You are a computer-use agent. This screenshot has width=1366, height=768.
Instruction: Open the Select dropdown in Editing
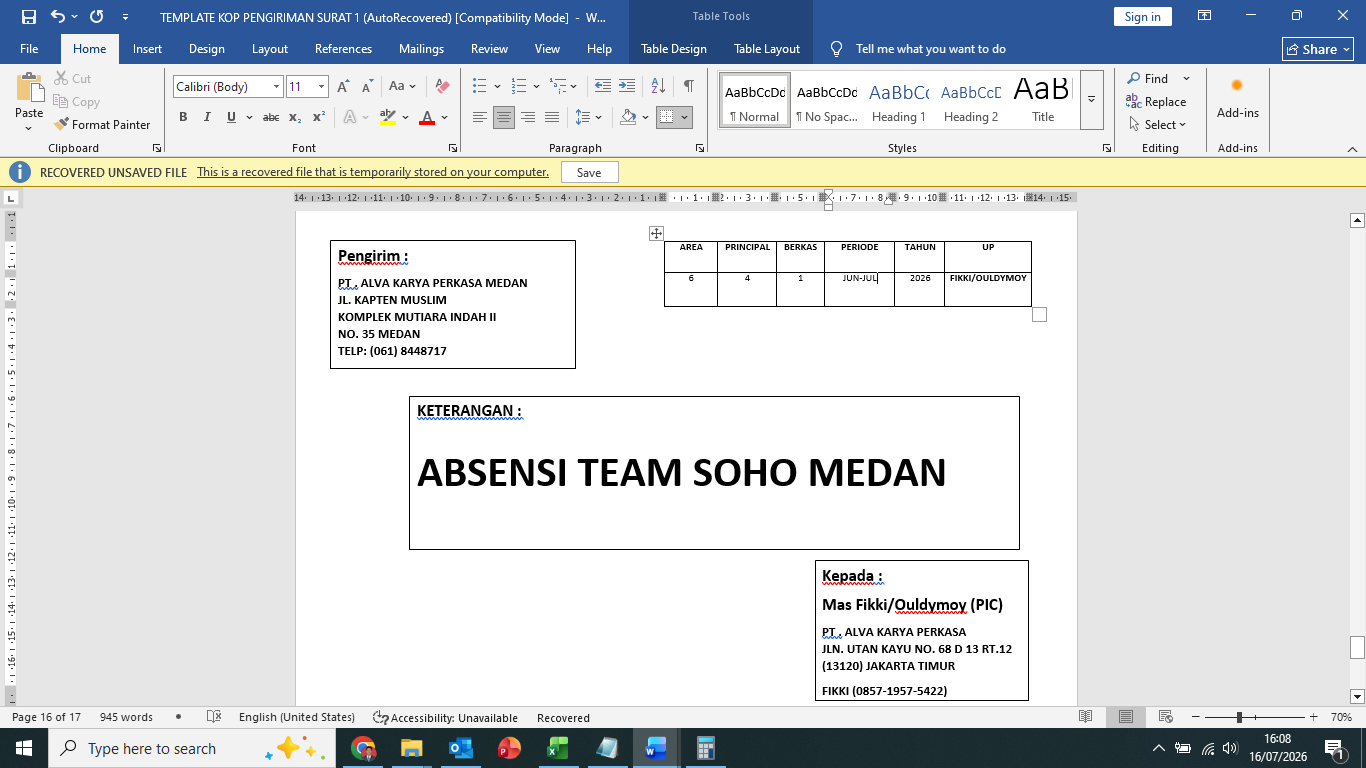1157,125
